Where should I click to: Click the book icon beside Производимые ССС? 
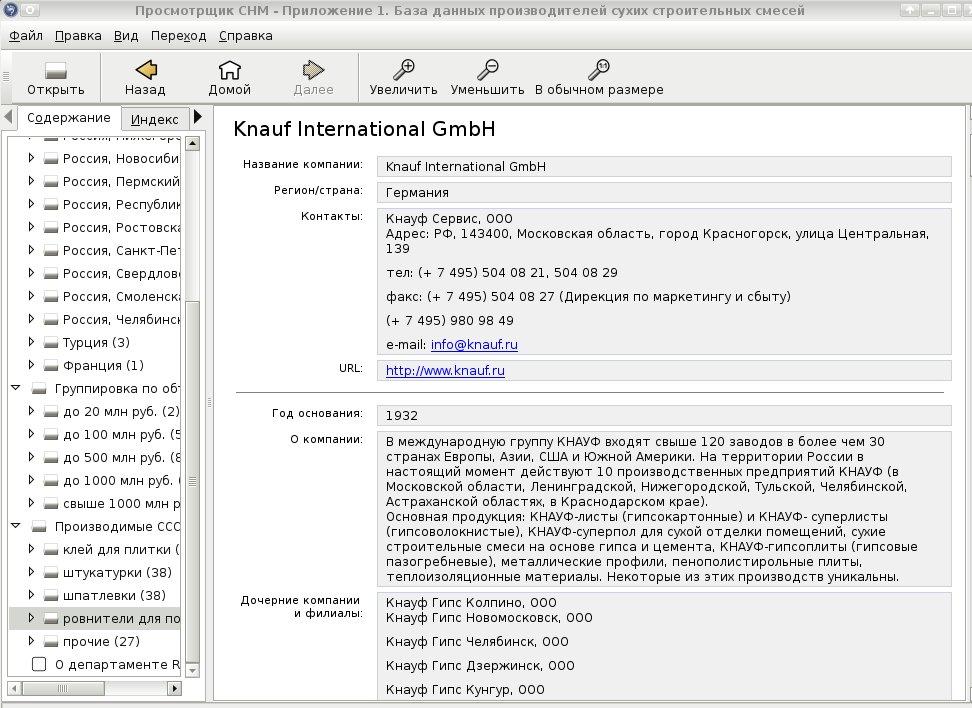39,527
